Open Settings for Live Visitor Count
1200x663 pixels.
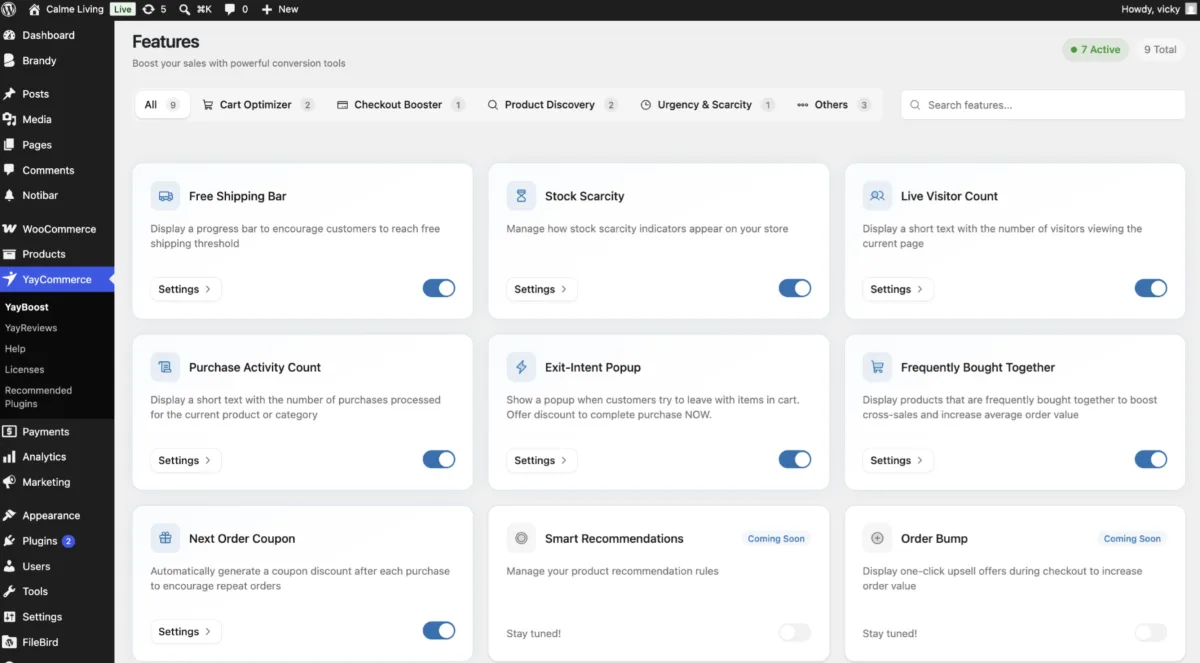click(898, 289)
